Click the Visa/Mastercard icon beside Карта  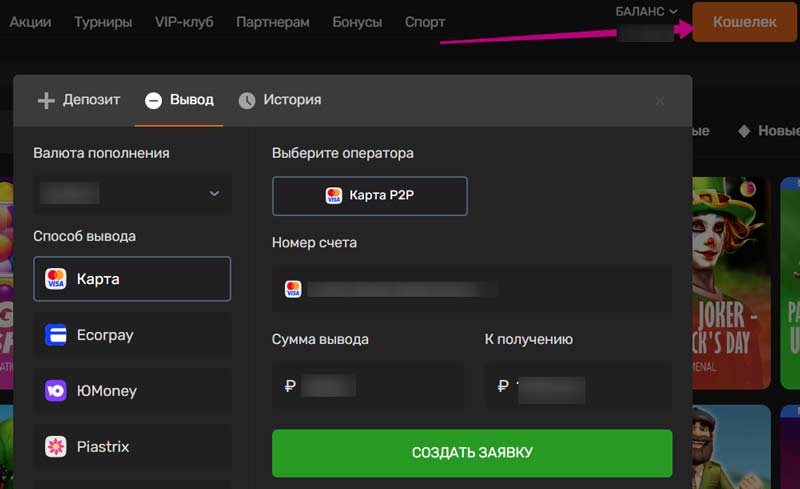(x=56, y=279)
